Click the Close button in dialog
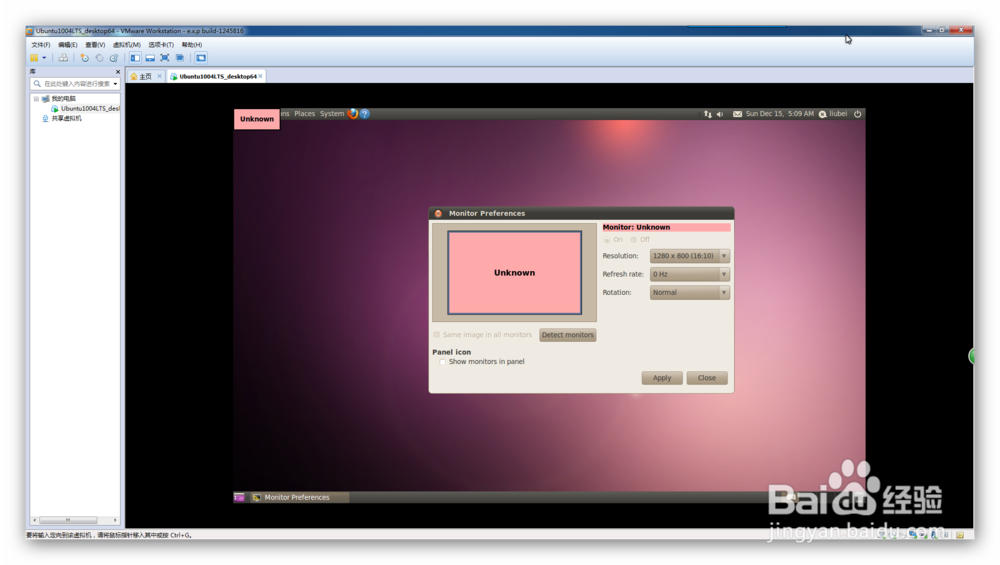The width and height of the screenshot is (1000, 565). [707, 378]
